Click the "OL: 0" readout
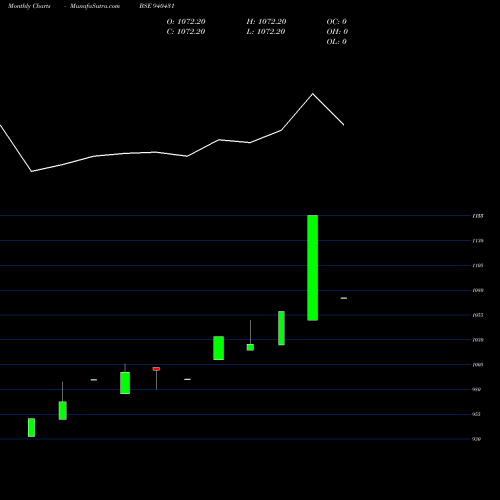The width and height of the screenshot is (500, 500). click(337, 42)
